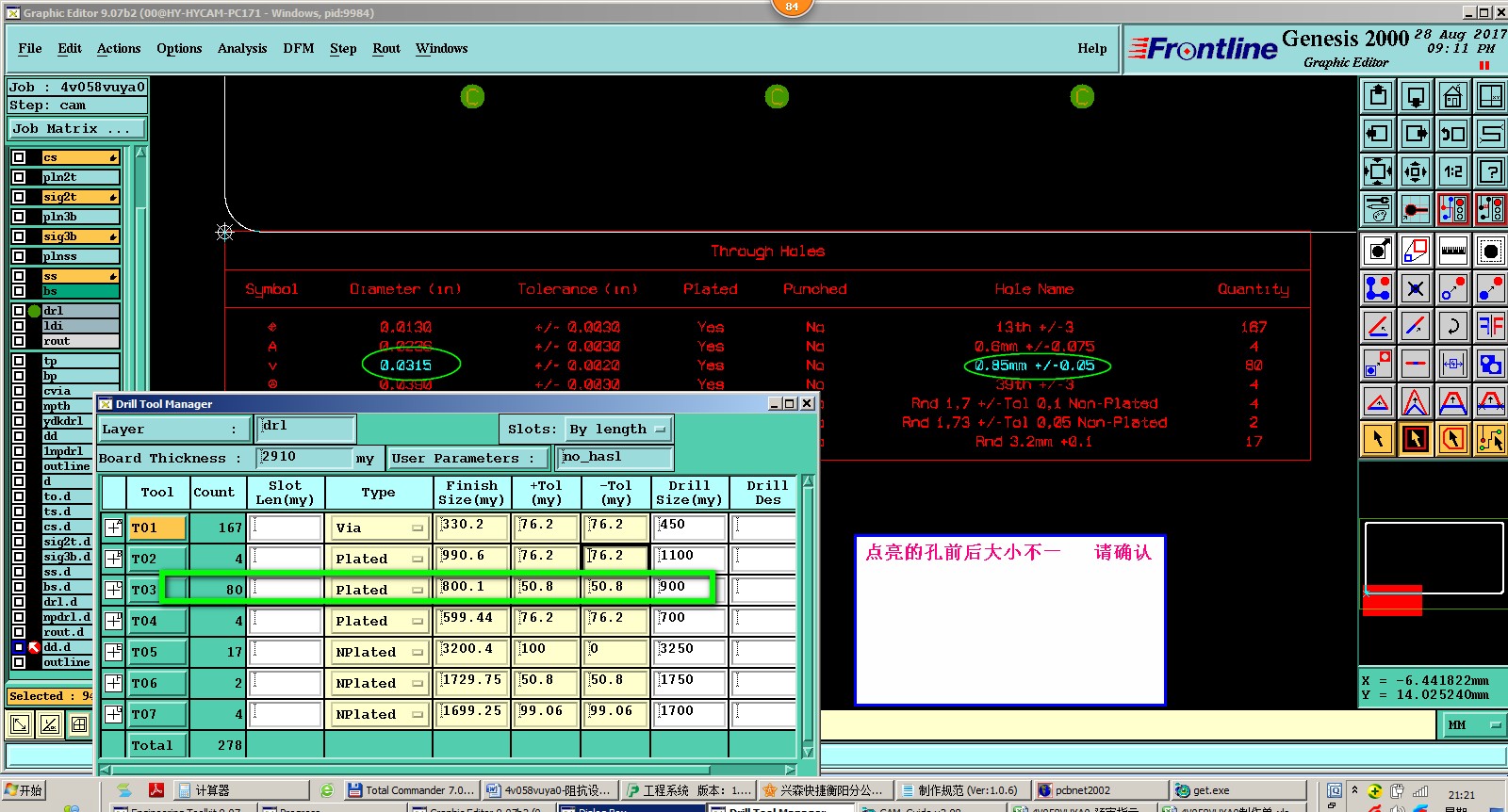Open the MM units dropdown

point(1473,724)
